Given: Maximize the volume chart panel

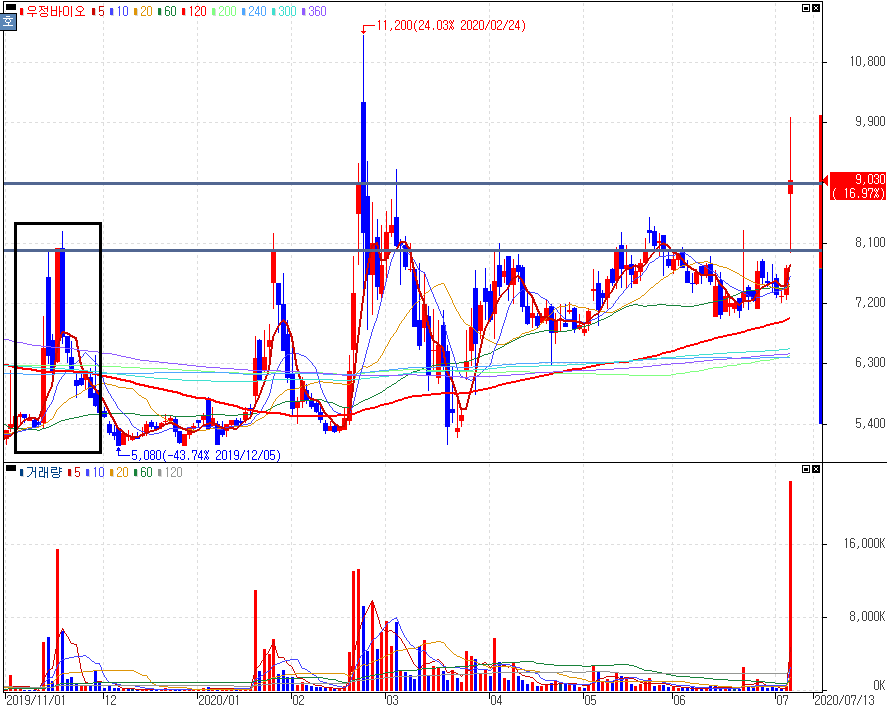Looking at the screenshot, I should 806,469.
